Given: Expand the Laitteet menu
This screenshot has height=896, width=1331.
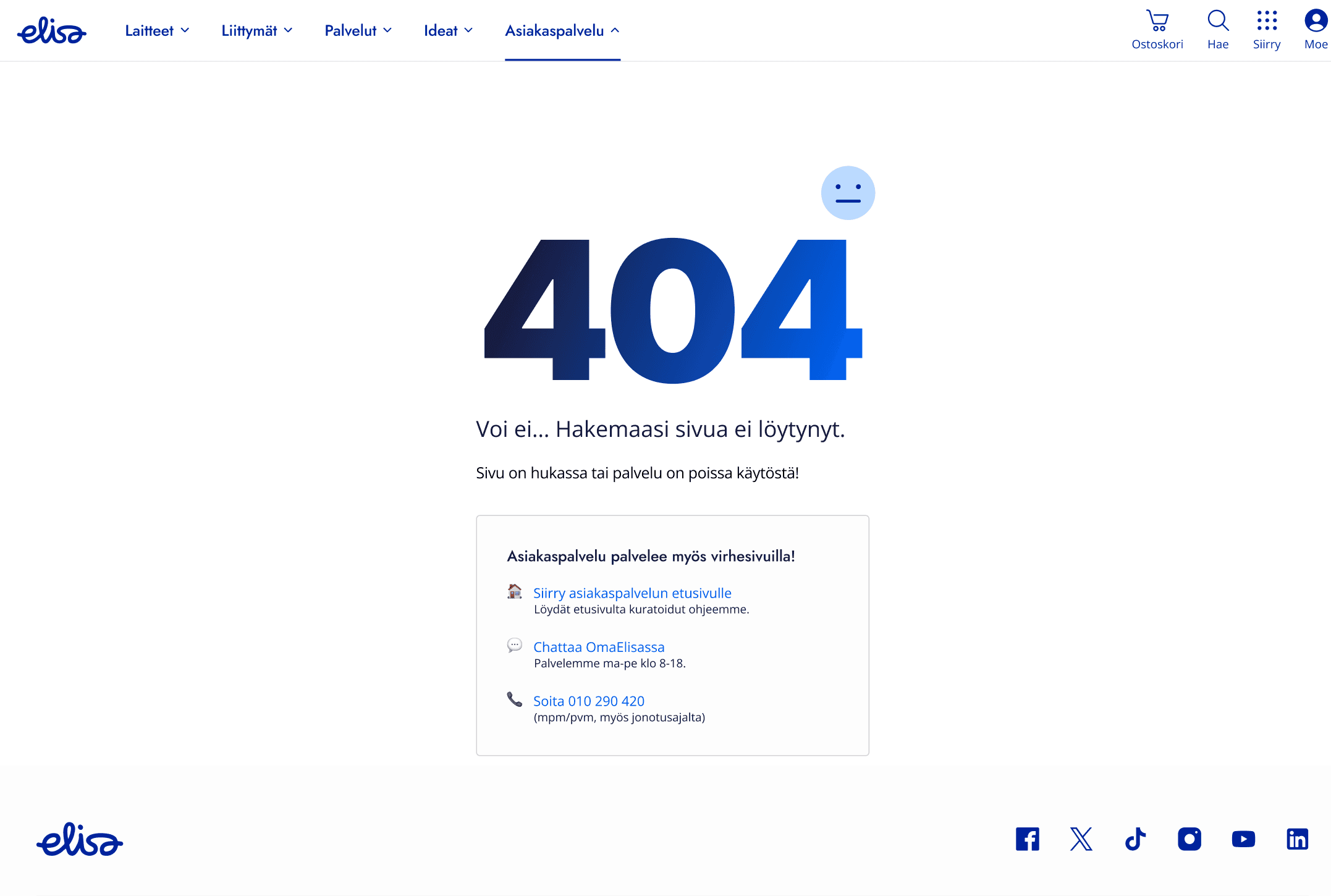Looking at the screenshot, I should (157, 31).
